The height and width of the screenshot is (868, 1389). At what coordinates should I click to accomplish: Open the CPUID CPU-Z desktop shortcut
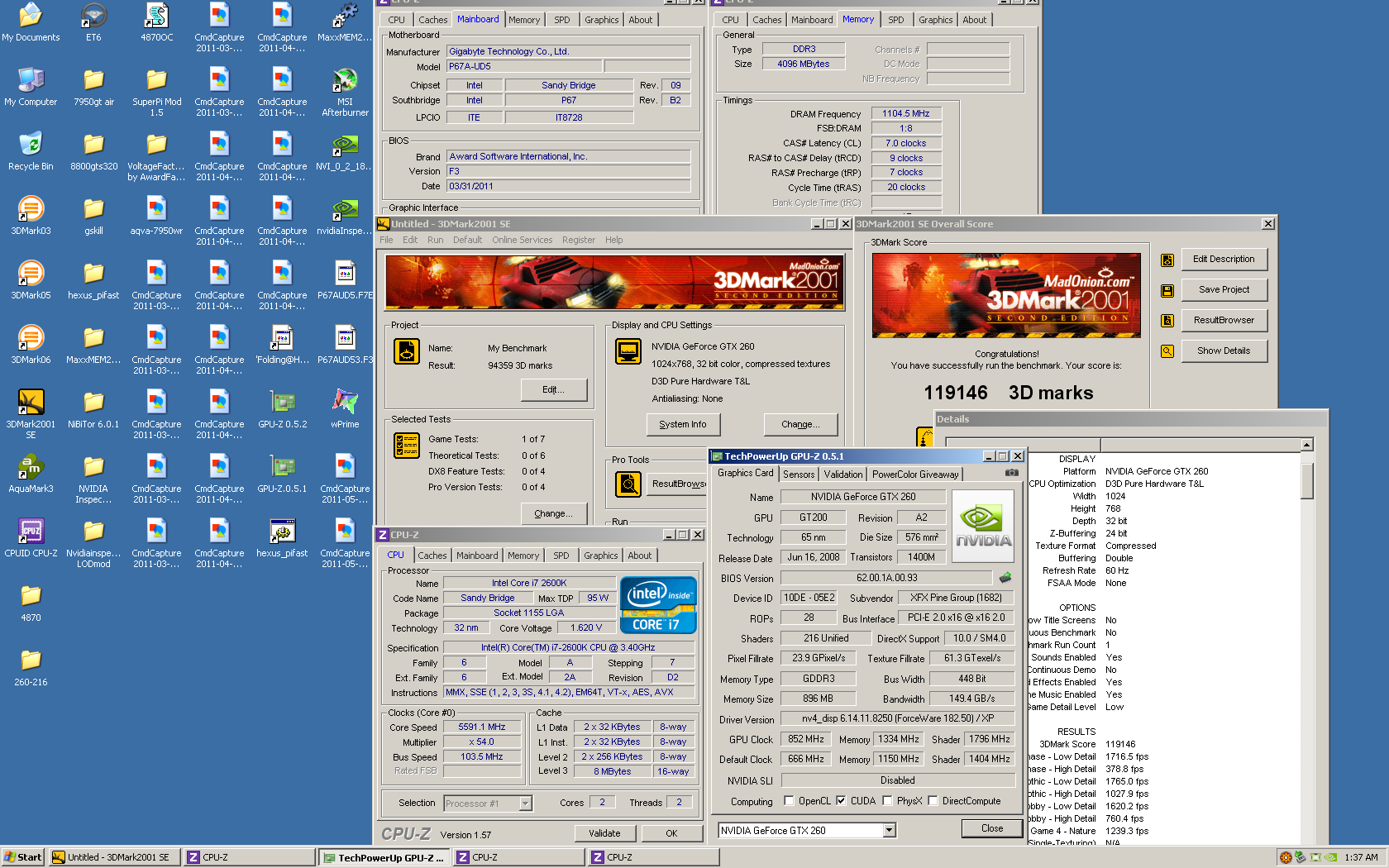point(31,537)
